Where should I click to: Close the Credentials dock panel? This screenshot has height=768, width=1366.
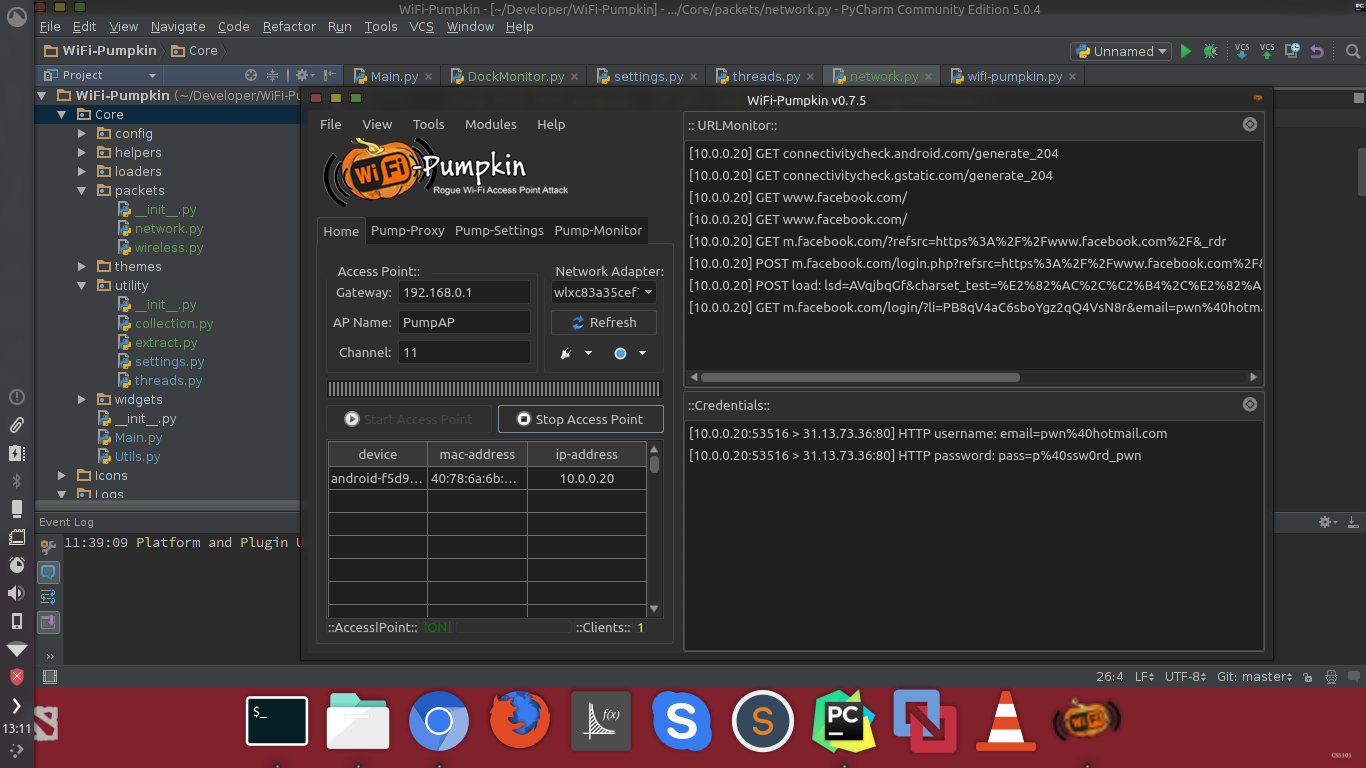click(1250, 405)
